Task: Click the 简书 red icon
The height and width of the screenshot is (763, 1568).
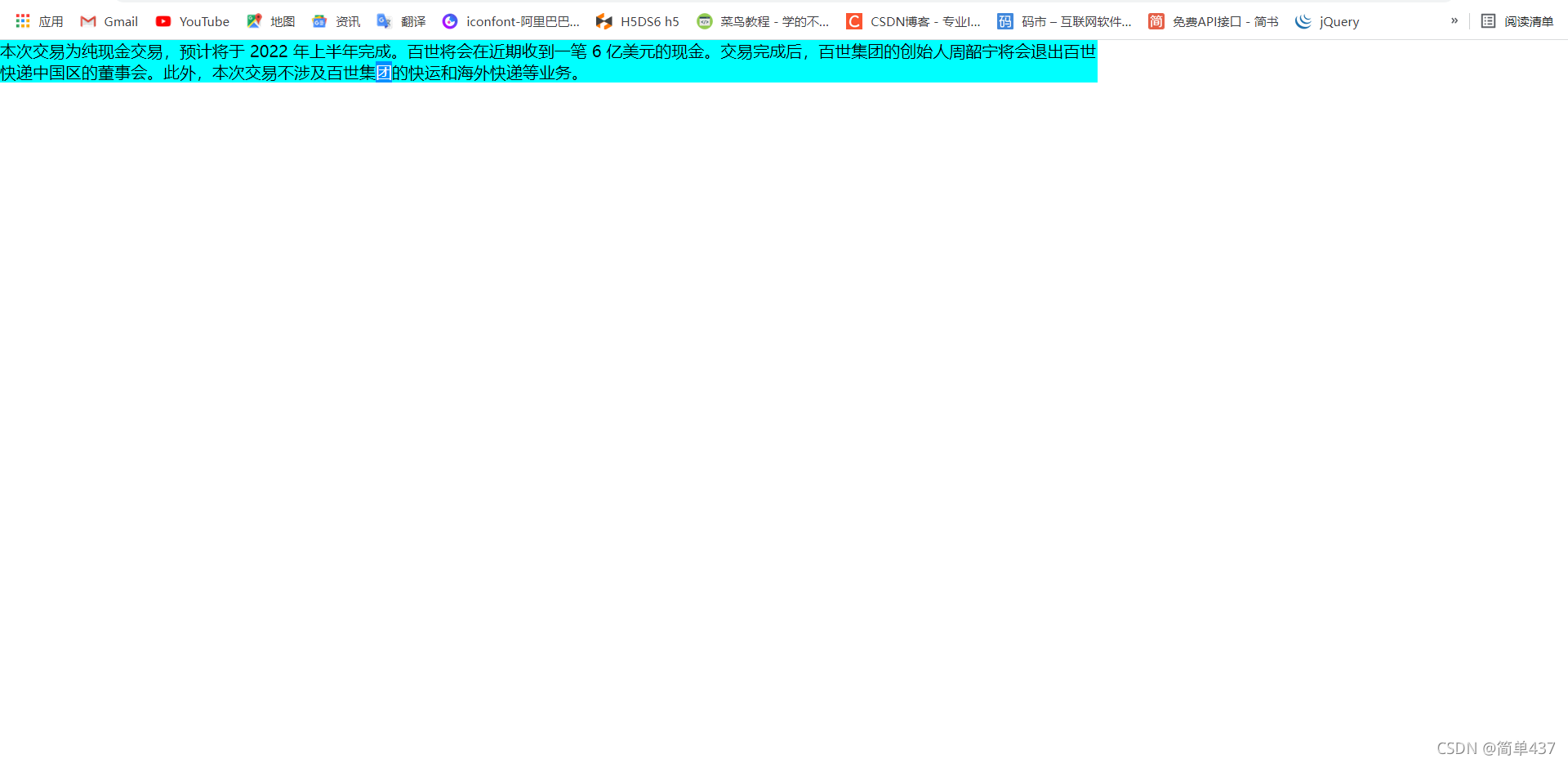Action: pyautogui.click(x=1156, y=21)
